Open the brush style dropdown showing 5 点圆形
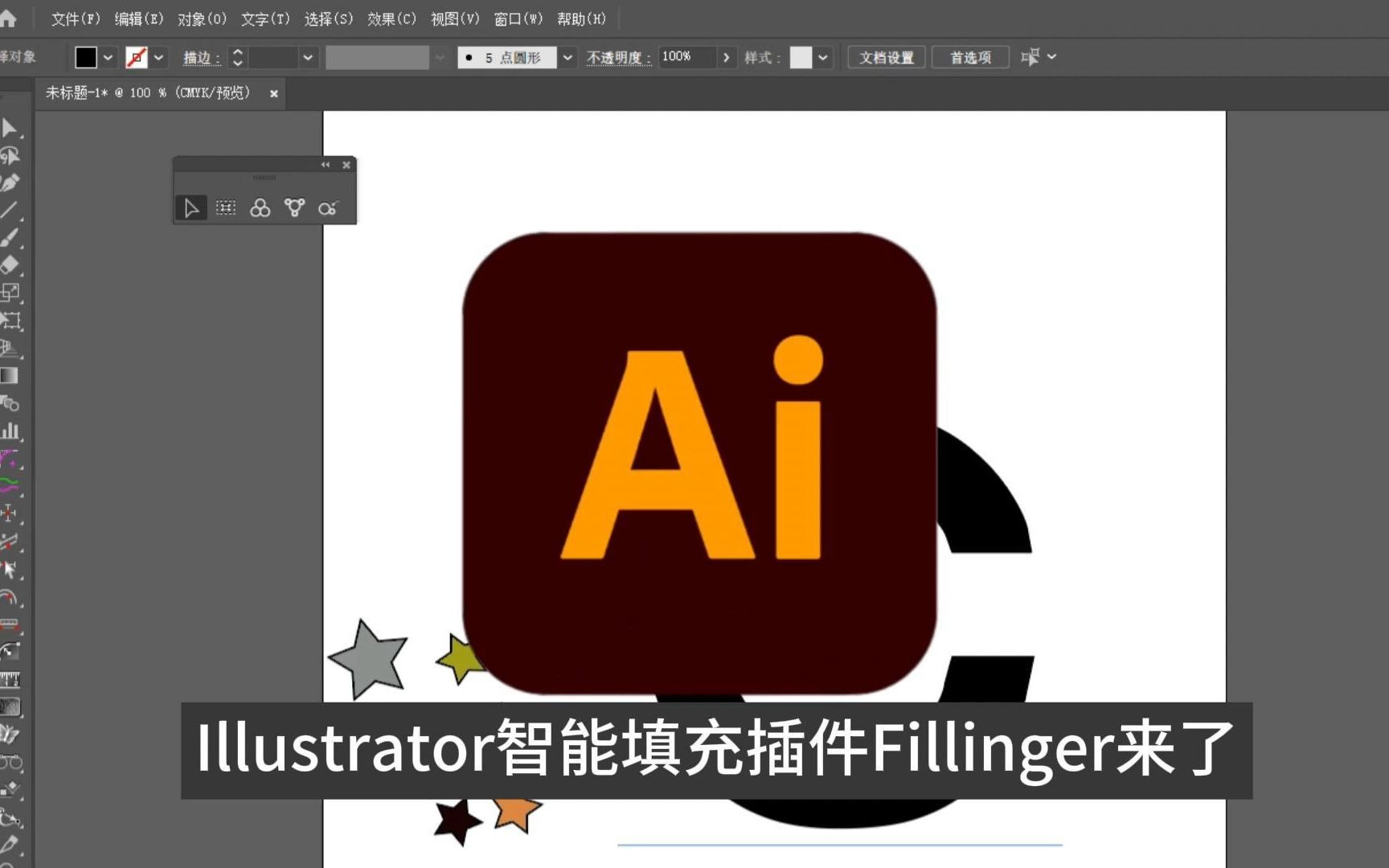The height and width of the screenshot is (868, 1389). [568, 57]
